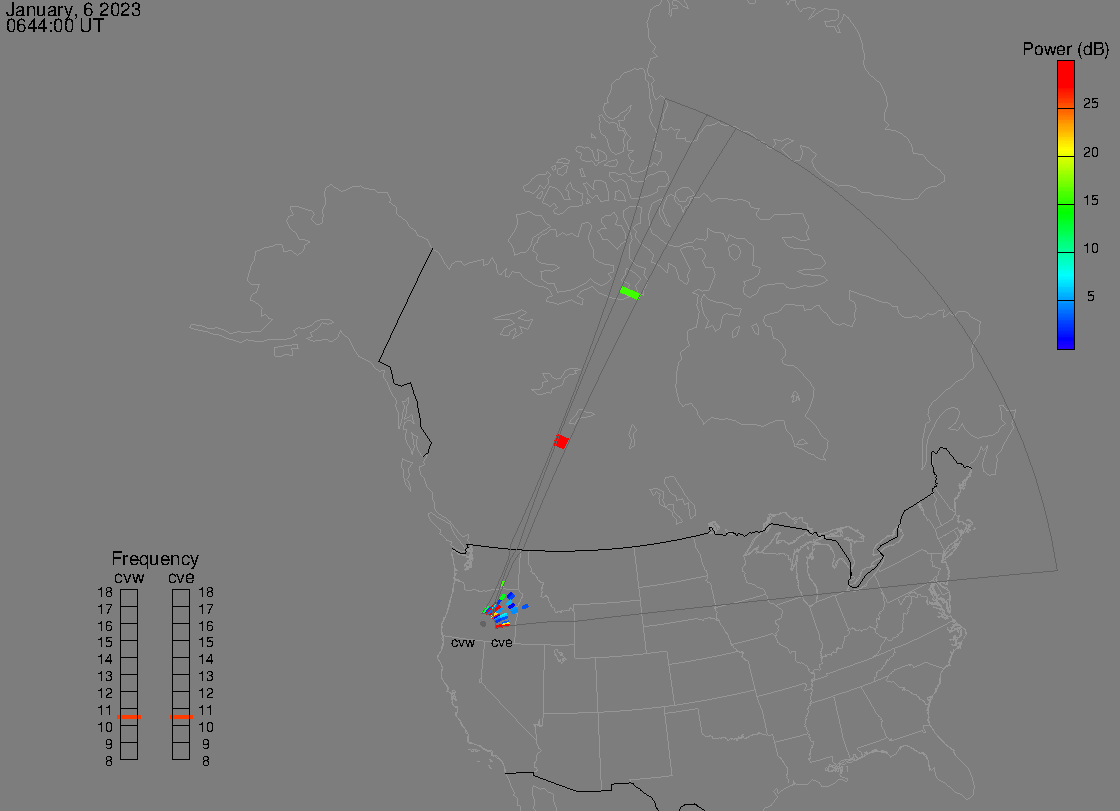Viewport: 1120px width, 811px height.
Task: Click the time stamp "0644:00 UT"
Action: click(55, 26)
